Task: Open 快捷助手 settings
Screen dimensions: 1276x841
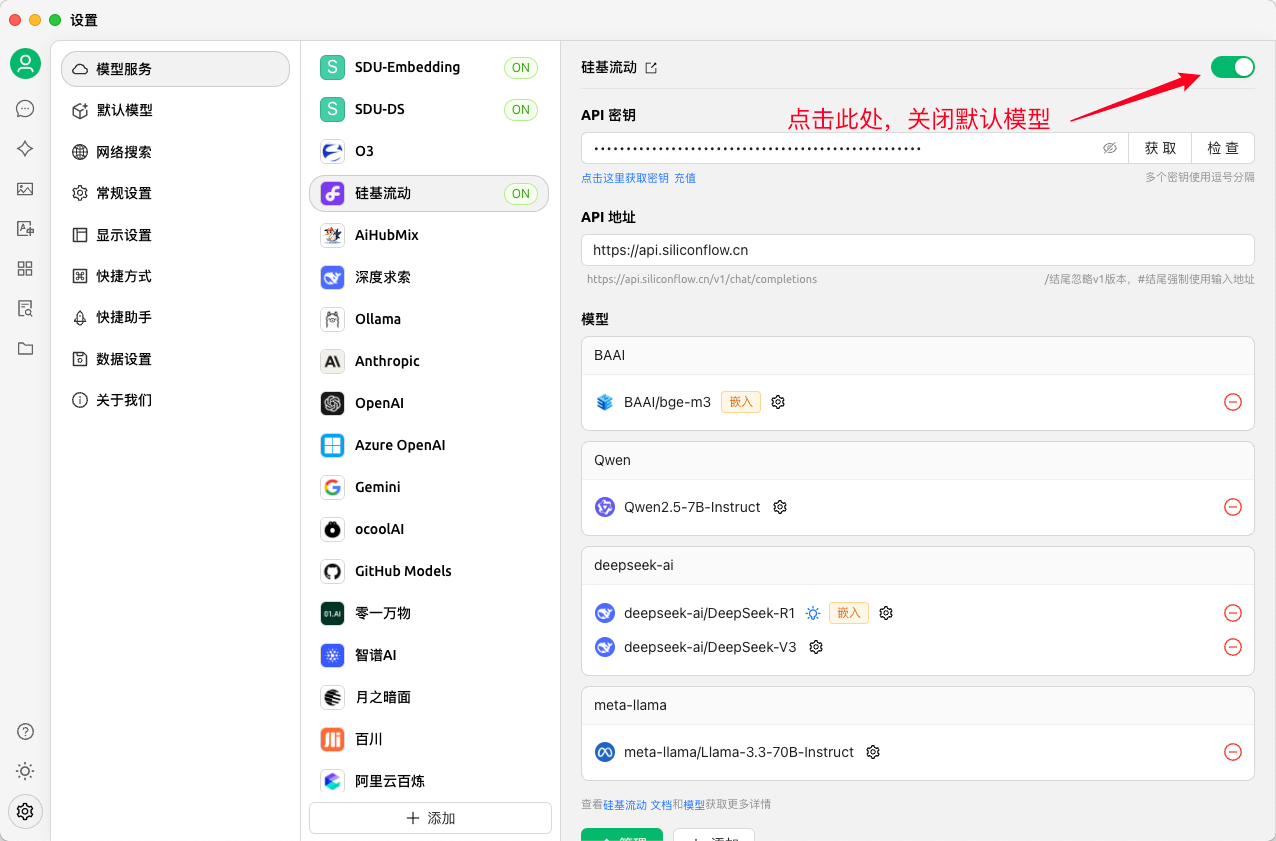Action: (175, 317)
